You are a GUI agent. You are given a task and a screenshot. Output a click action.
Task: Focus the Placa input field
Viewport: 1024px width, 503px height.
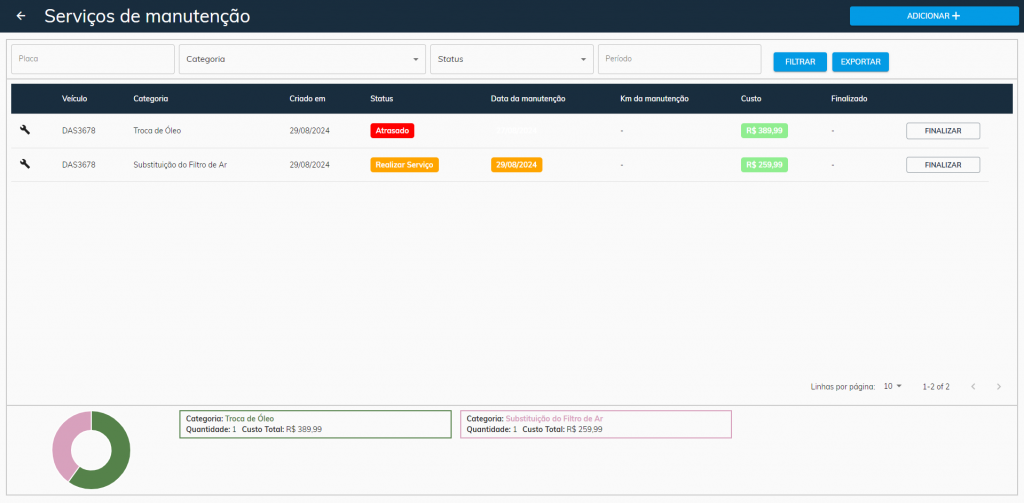(x=93, y=59)
